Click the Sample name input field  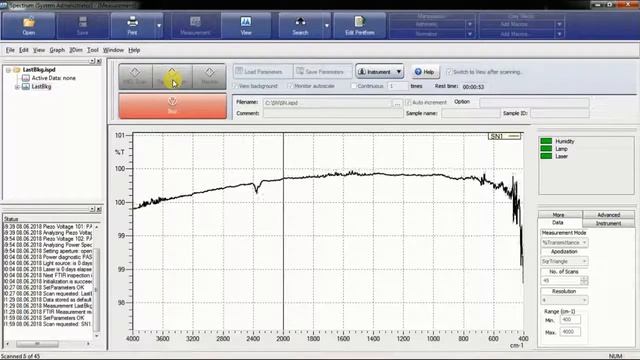[471, 113]
